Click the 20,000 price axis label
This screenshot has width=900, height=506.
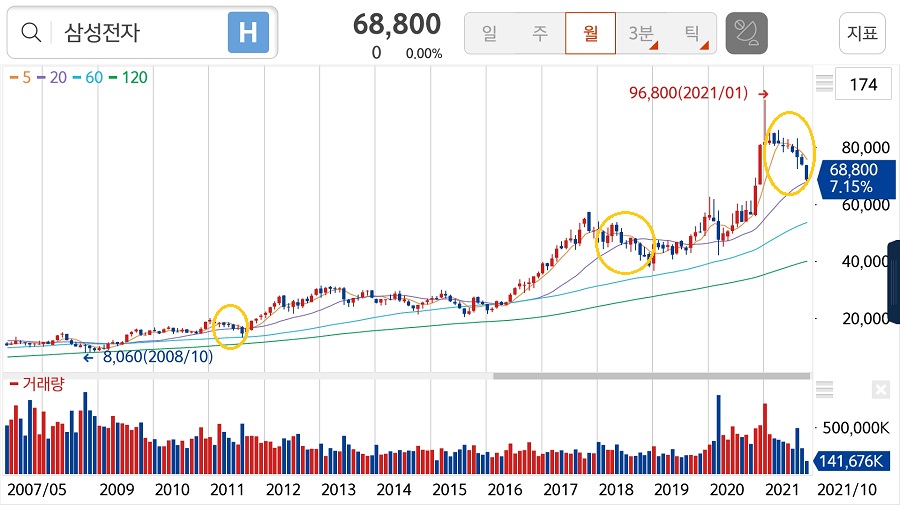coord(866,318)
